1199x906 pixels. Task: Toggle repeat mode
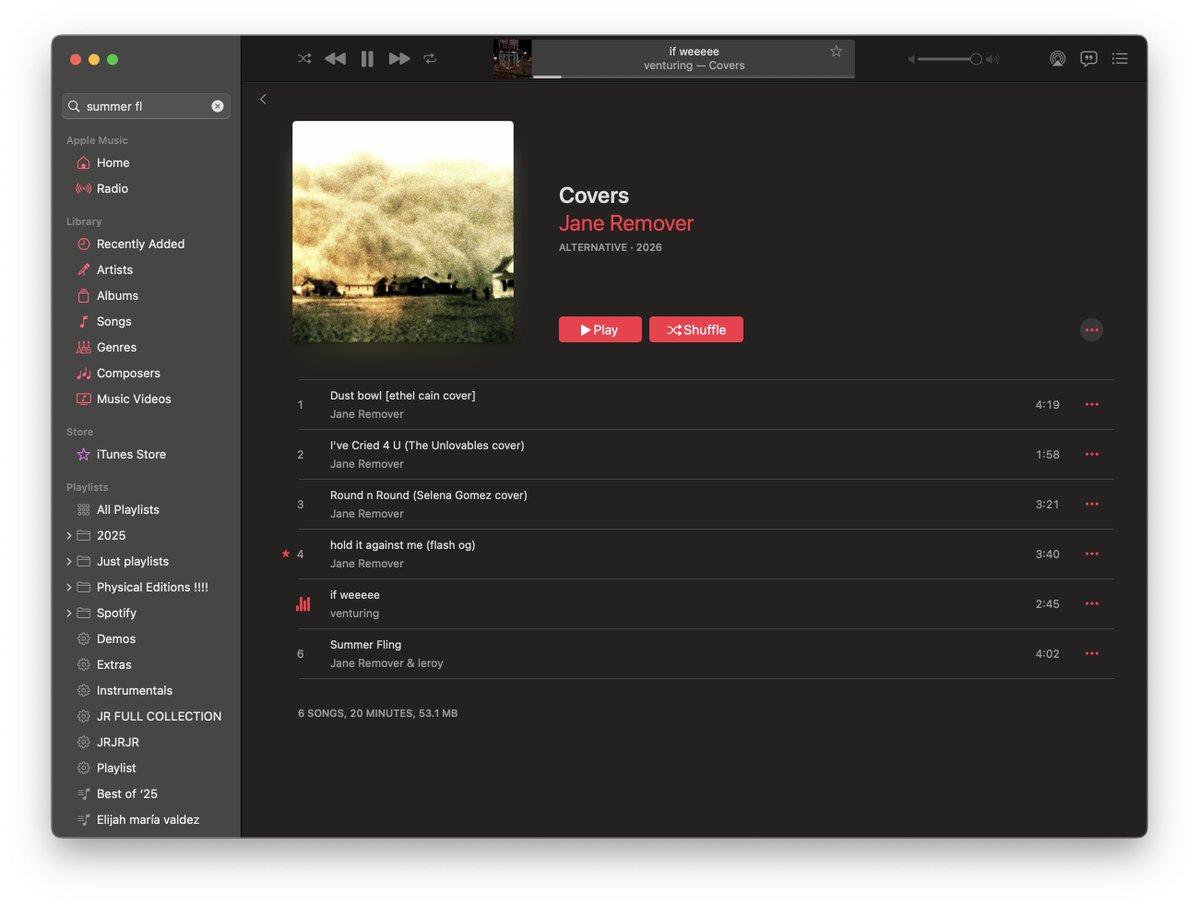tap(431, 59)
